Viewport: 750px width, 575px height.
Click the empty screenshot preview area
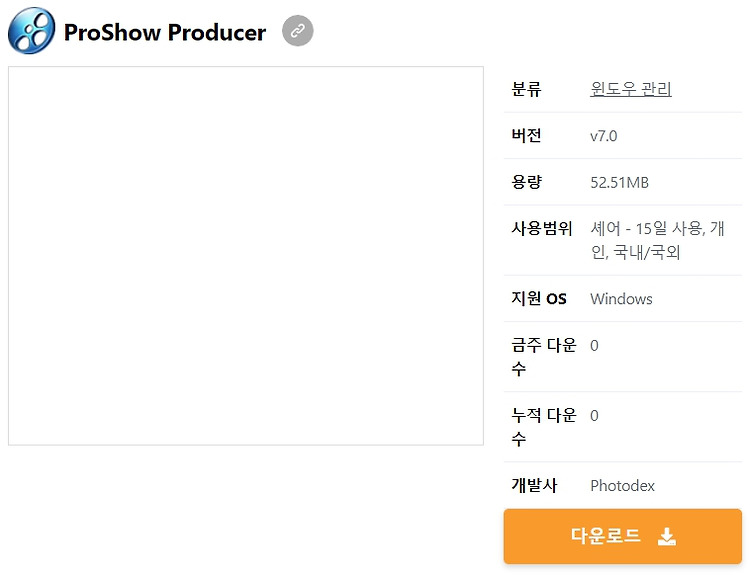[246, 256]
